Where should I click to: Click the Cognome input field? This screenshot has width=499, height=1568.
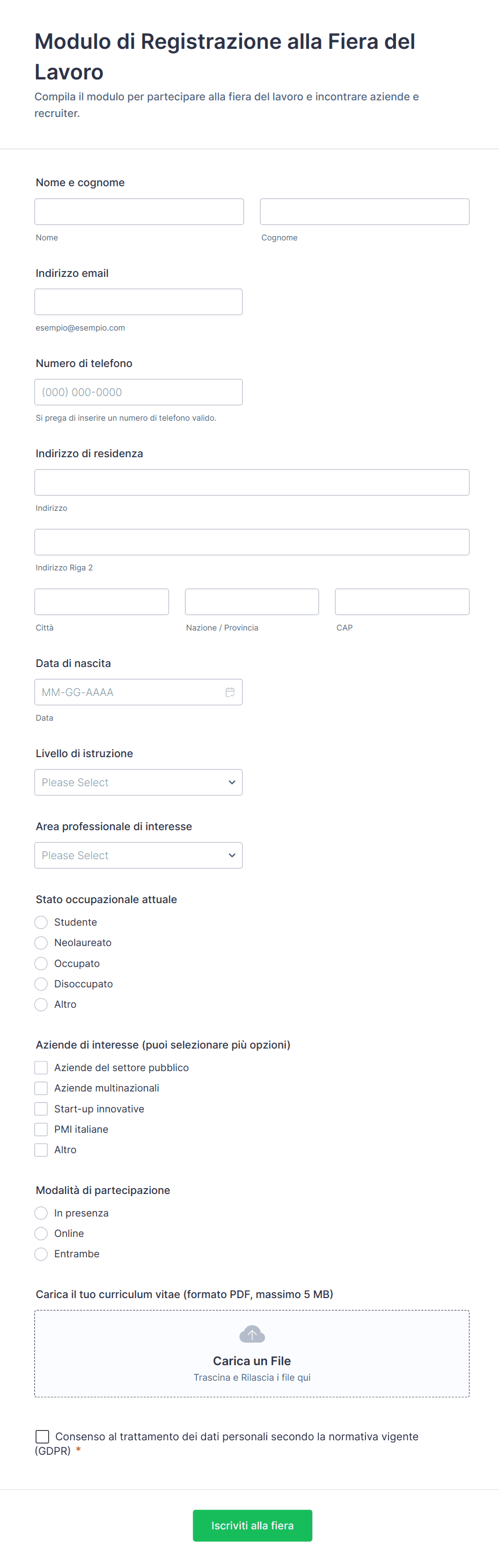click(364, 212)
